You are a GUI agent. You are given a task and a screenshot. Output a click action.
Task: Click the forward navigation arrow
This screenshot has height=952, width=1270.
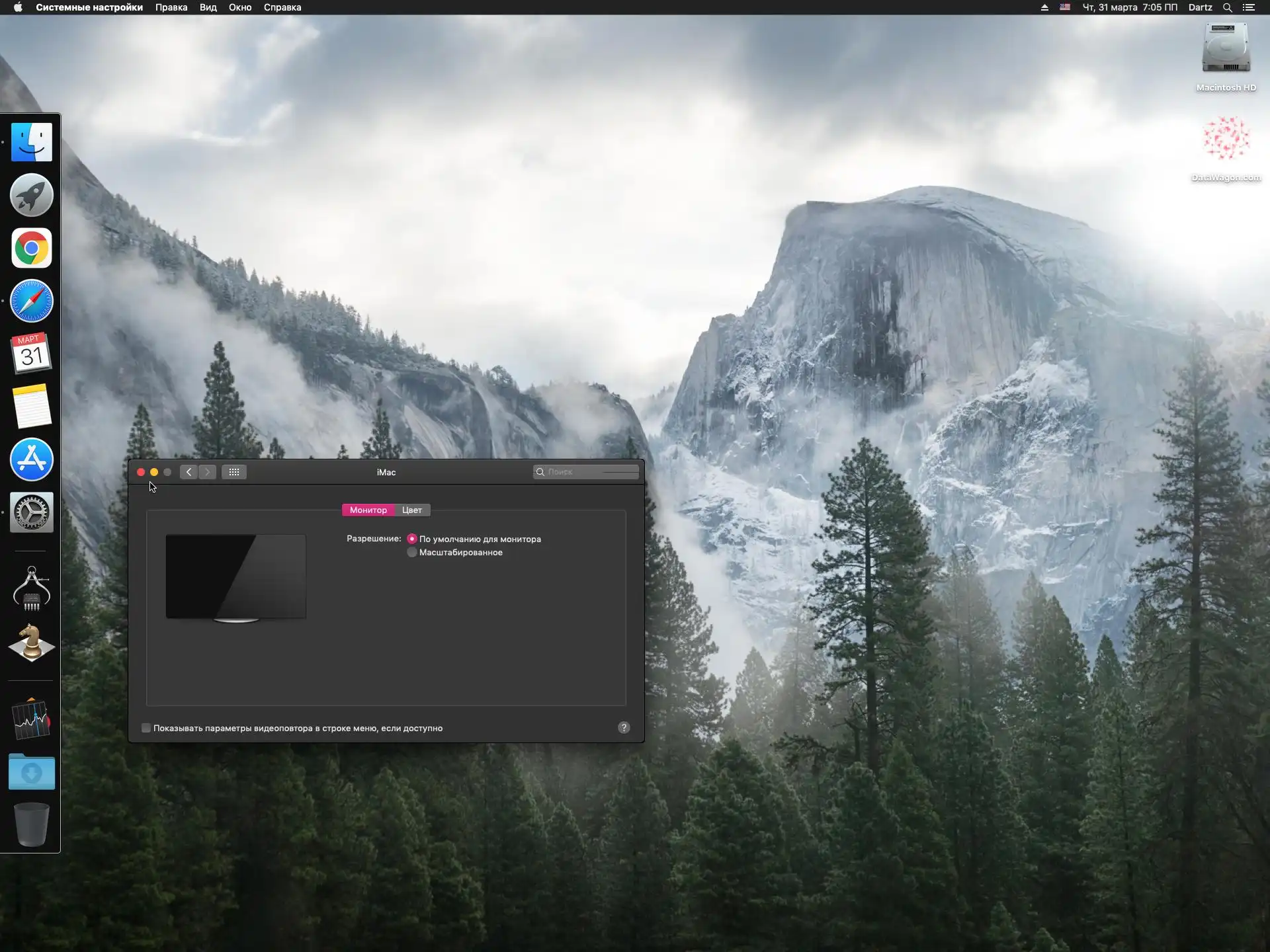pyautogui.click(x=208, y=472)
